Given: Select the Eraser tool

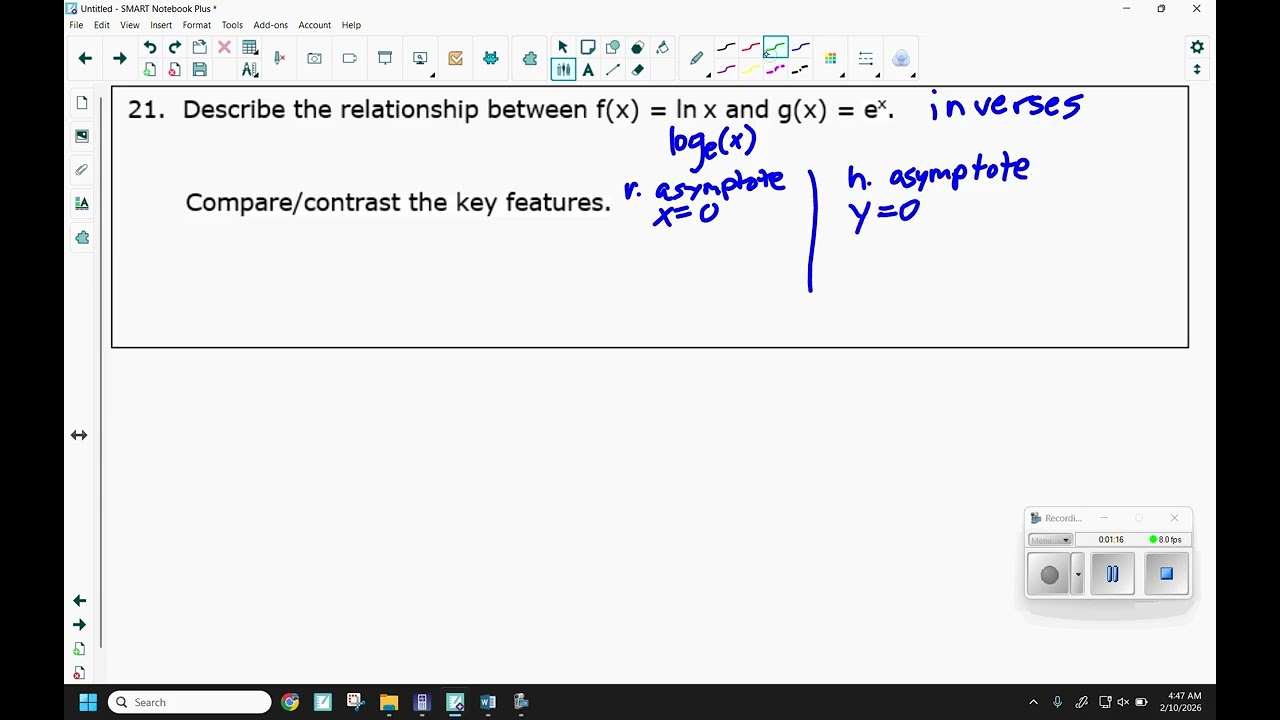Looking at the screenshot, I should click(x=638, y=70).
